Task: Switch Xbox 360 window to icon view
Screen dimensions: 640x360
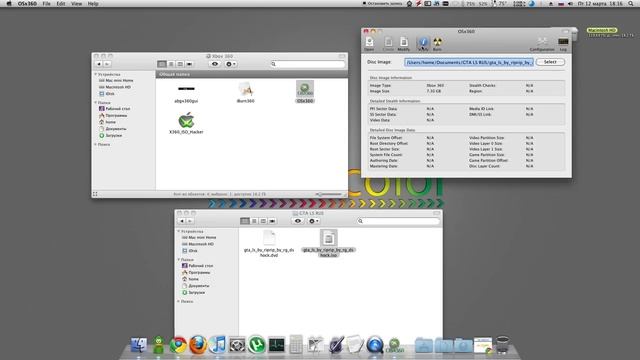Action: (x=162, y=64)
